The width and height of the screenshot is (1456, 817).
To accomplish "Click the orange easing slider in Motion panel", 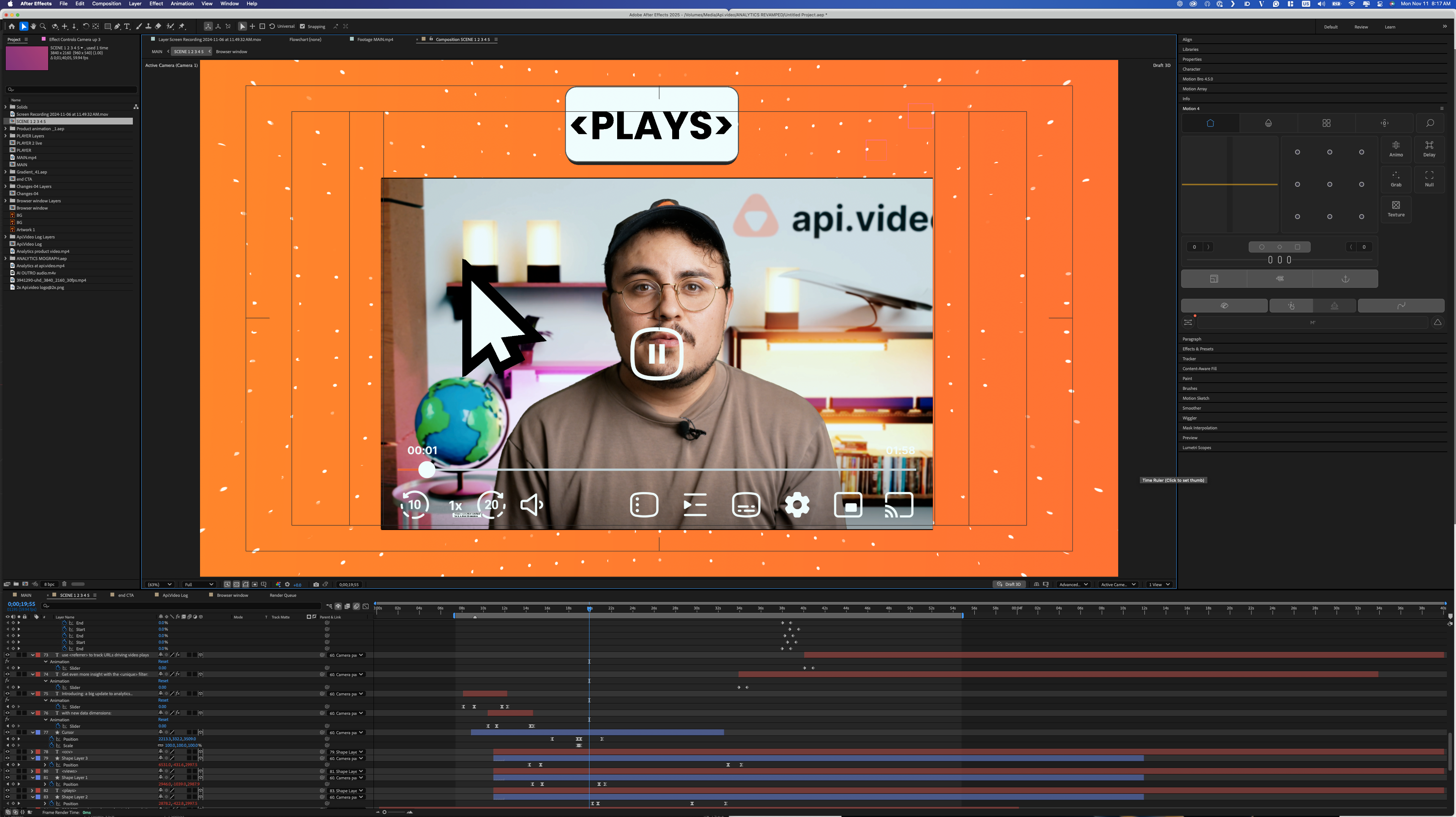I will point(1229,185).
